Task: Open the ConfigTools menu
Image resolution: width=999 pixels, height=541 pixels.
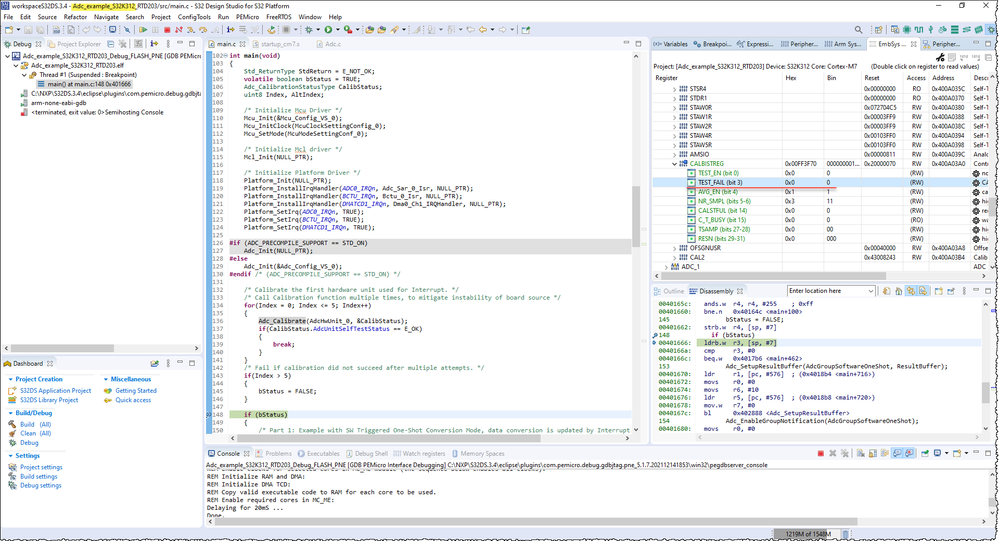Action: tap(194, 17)
